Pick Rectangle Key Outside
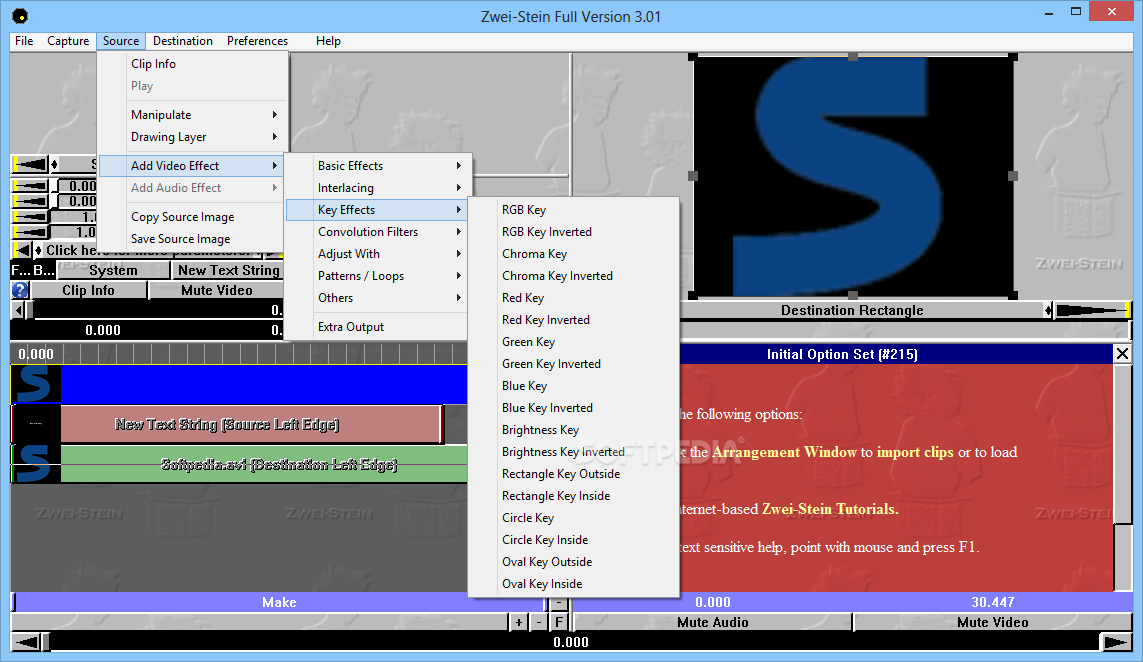This screenshot has width=1143, height=662. 574,474
